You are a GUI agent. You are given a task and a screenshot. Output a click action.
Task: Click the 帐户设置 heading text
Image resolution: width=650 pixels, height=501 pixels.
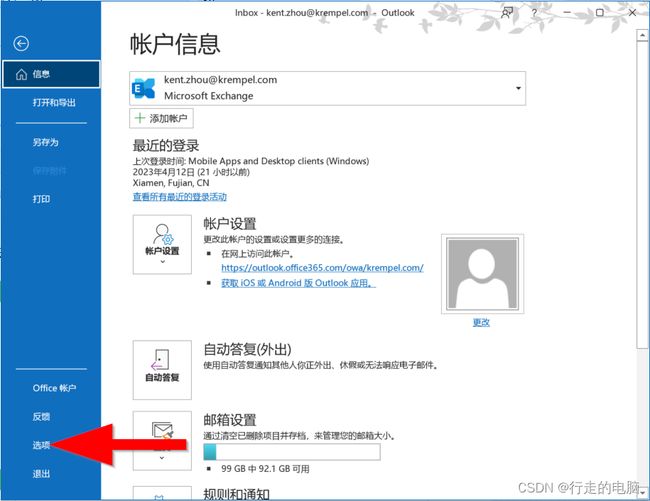(230, 224)
